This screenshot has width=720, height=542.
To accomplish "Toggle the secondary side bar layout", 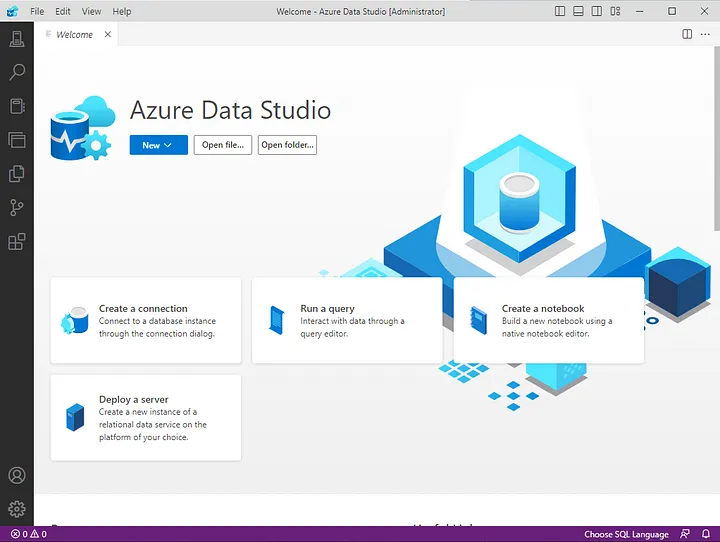I will tap(598, 11).
